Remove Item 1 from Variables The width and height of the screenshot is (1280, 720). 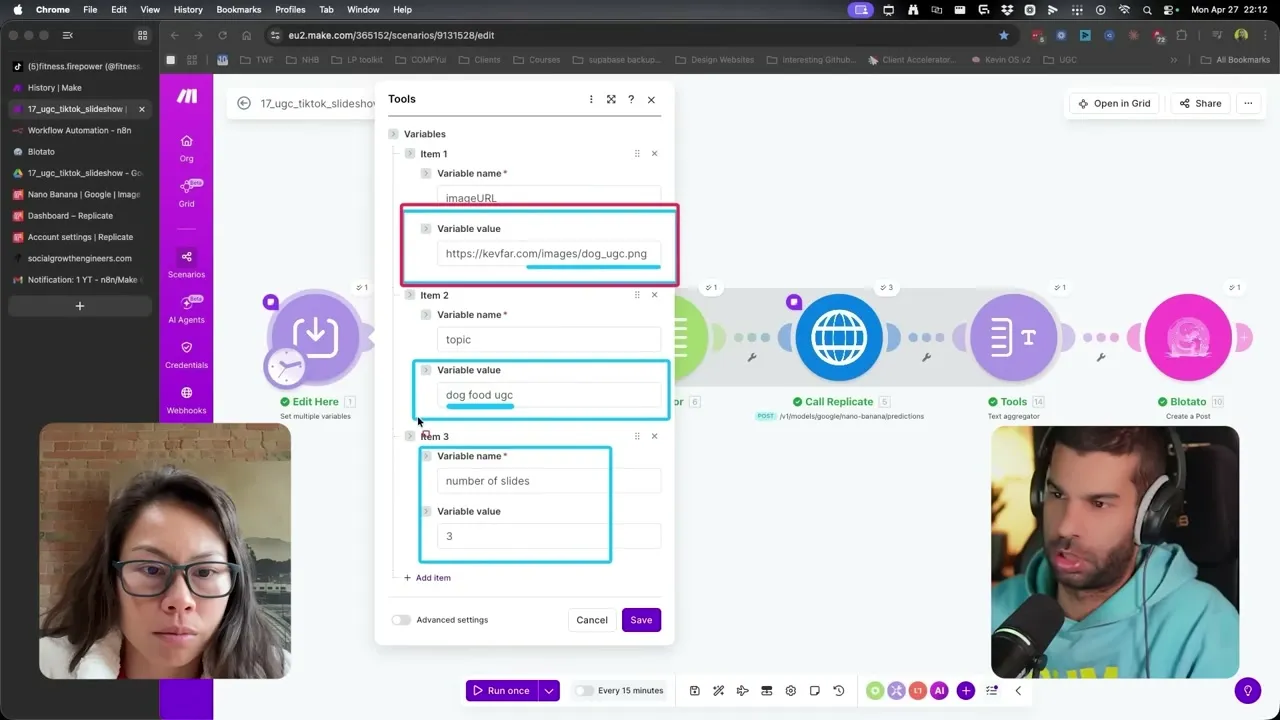[x=655, y=153]
